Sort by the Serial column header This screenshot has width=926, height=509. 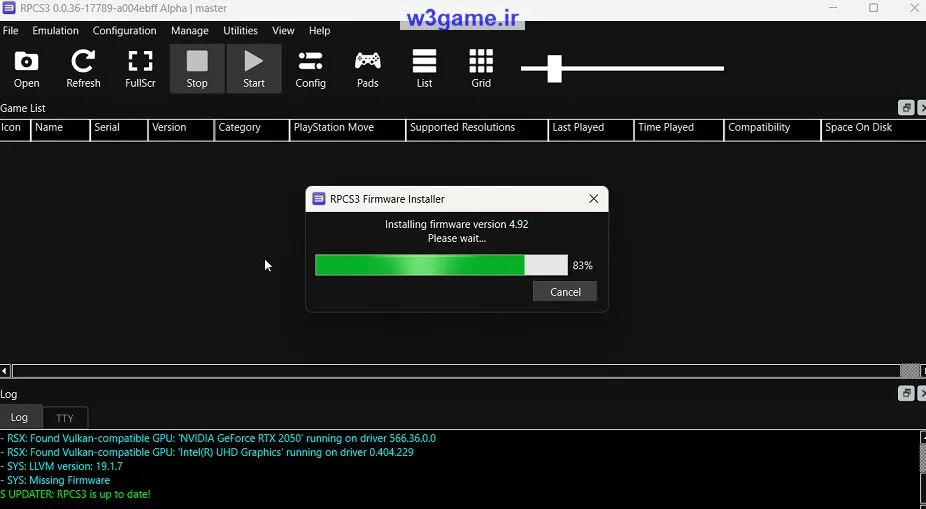[119, 130]
